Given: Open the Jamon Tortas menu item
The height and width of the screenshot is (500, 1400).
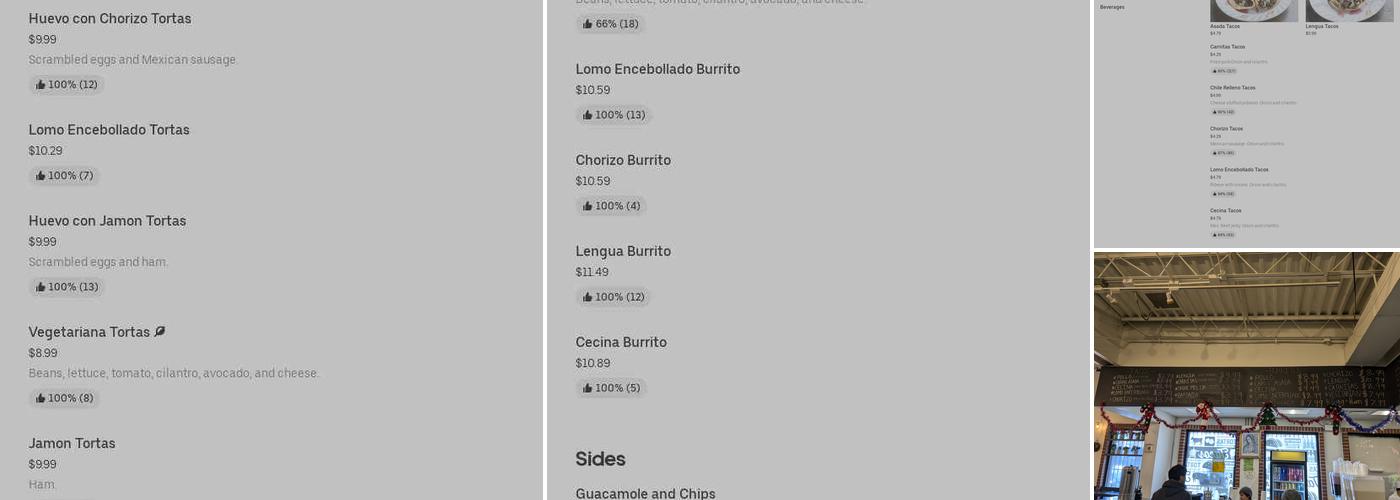Looking at the screenshot, I should click(x=72, y=443).
